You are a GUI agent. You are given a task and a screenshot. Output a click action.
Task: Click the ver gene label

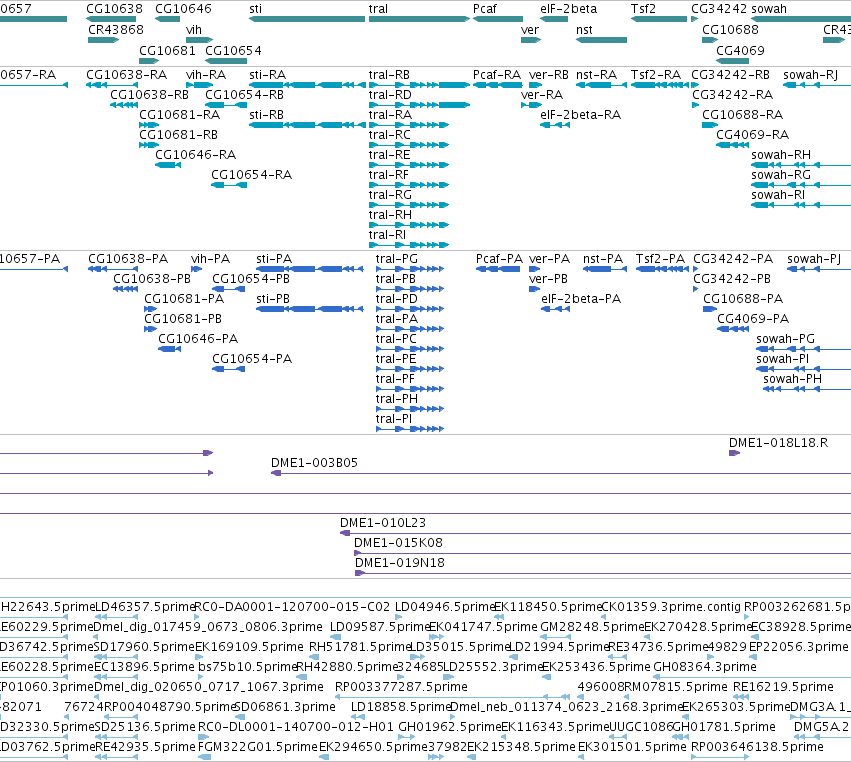tap(530, 30)
